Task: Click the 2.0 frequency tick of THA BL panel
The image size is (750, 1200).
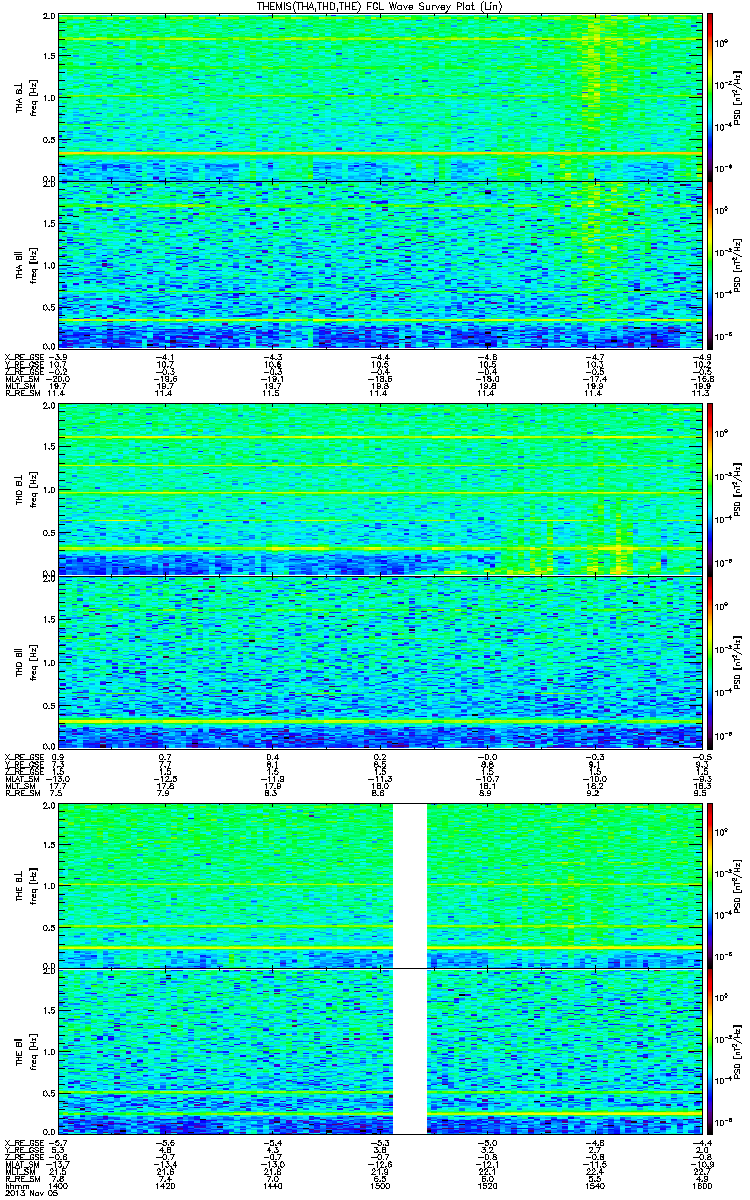Action: 49,18
